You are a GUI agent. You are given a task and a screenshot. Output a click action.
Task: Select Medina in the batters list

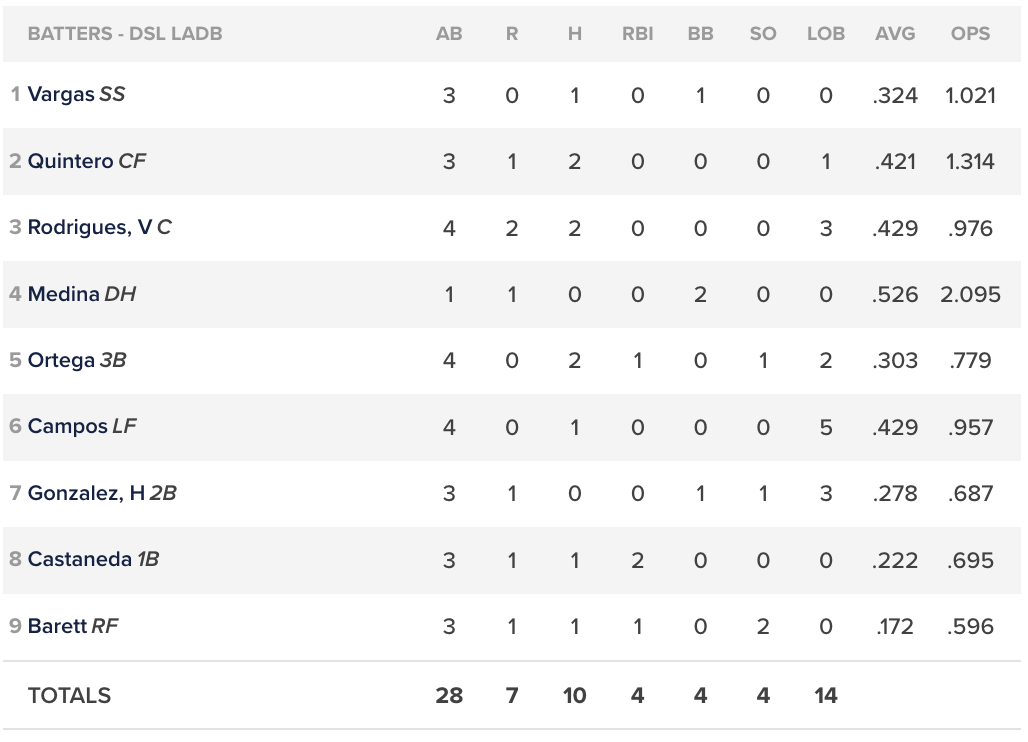63,294
